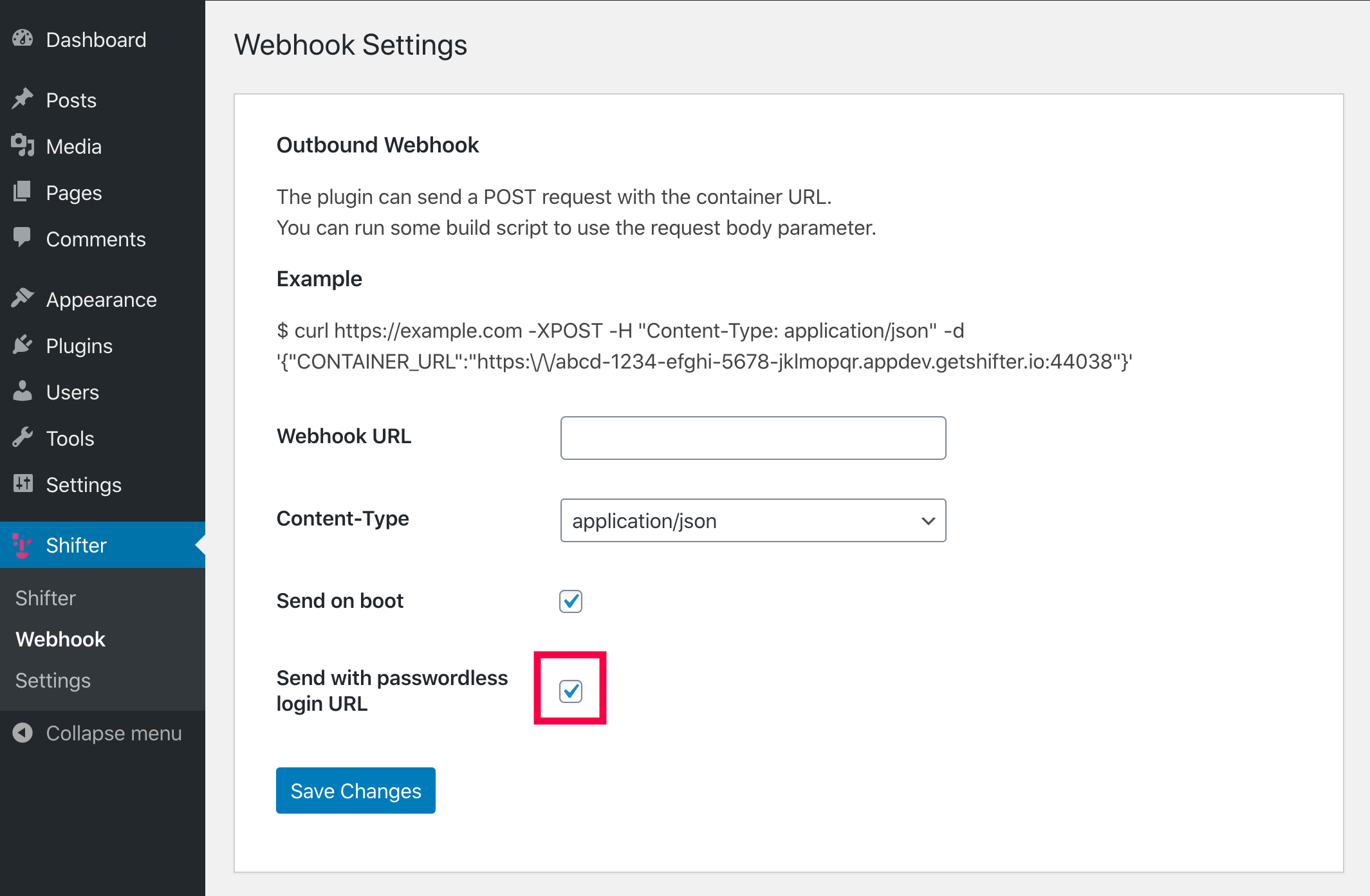Focus the Webhook URL input field
The height and width of the screenshot is (896, 1370).
pyautogui.click(x=753, y=438)
